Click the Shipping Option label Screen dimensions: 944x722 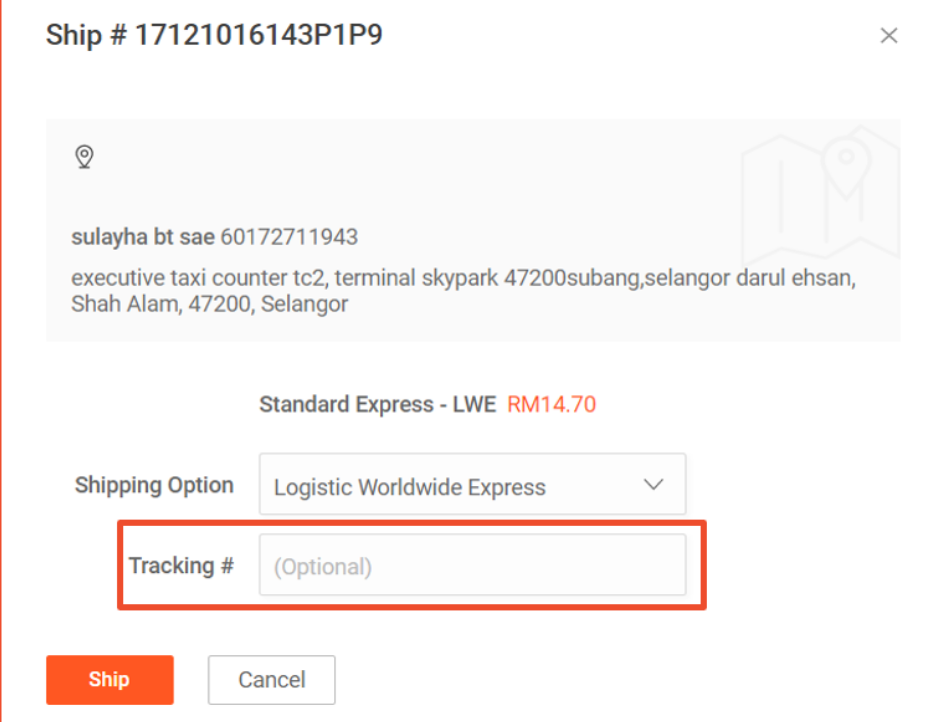click(x=154, y=485)
